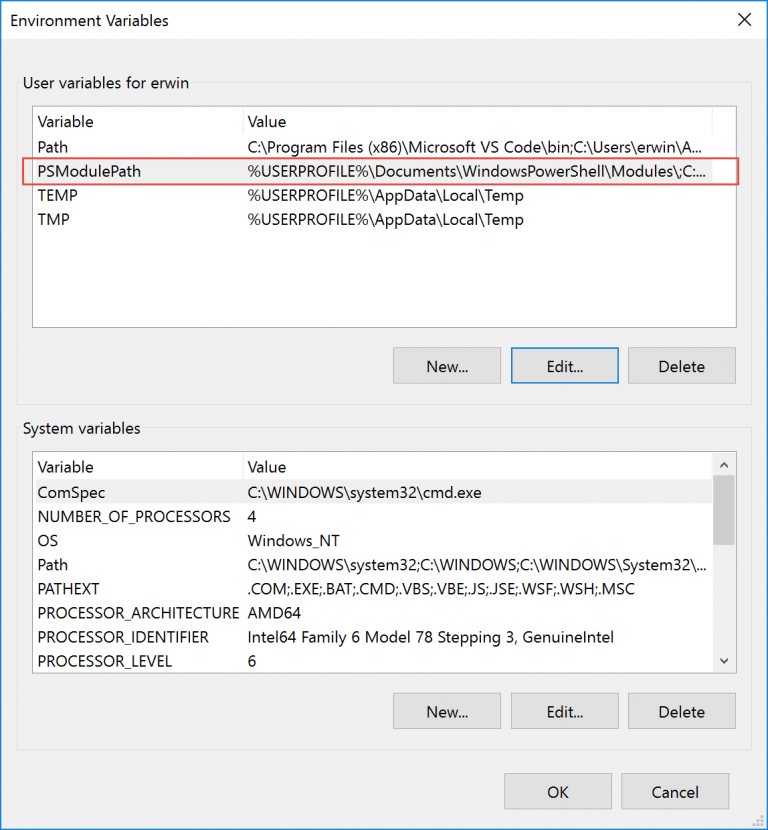Viewport: 768px width, 830px height.
Task: Click New under system variables
Action: [446, 711]
